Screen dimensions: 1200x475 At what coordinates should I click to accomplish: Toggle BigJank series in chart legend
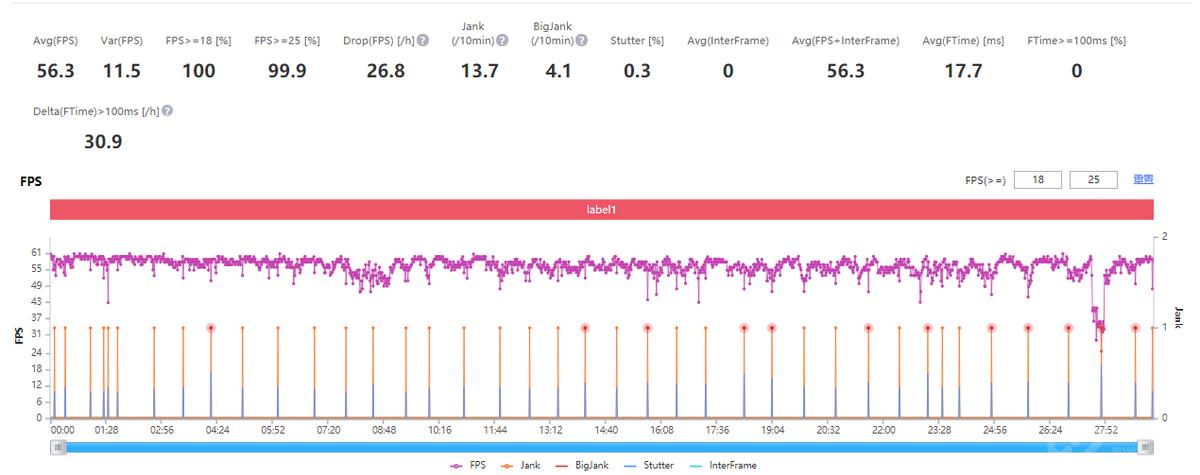[x=584, y=465]
